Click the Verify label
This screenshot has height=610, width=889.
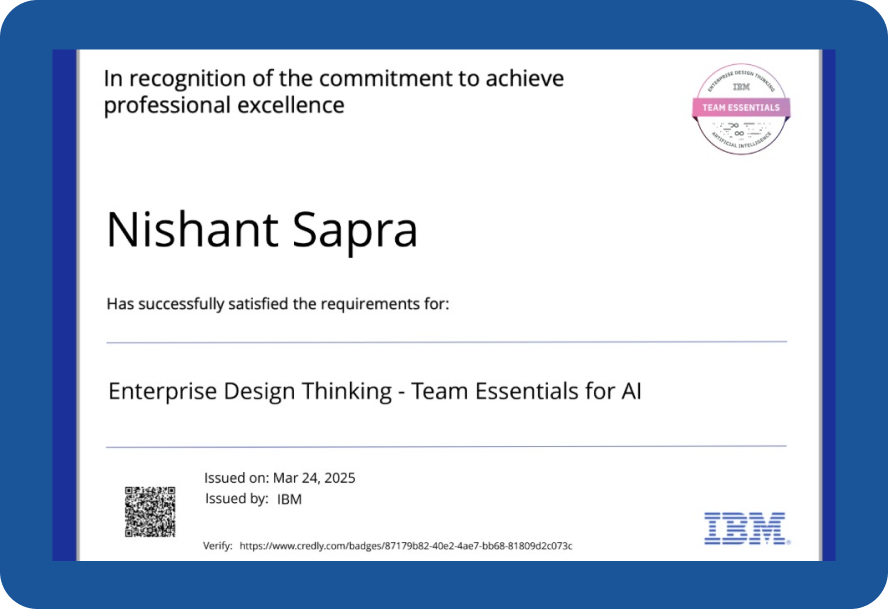click(217, 546)
